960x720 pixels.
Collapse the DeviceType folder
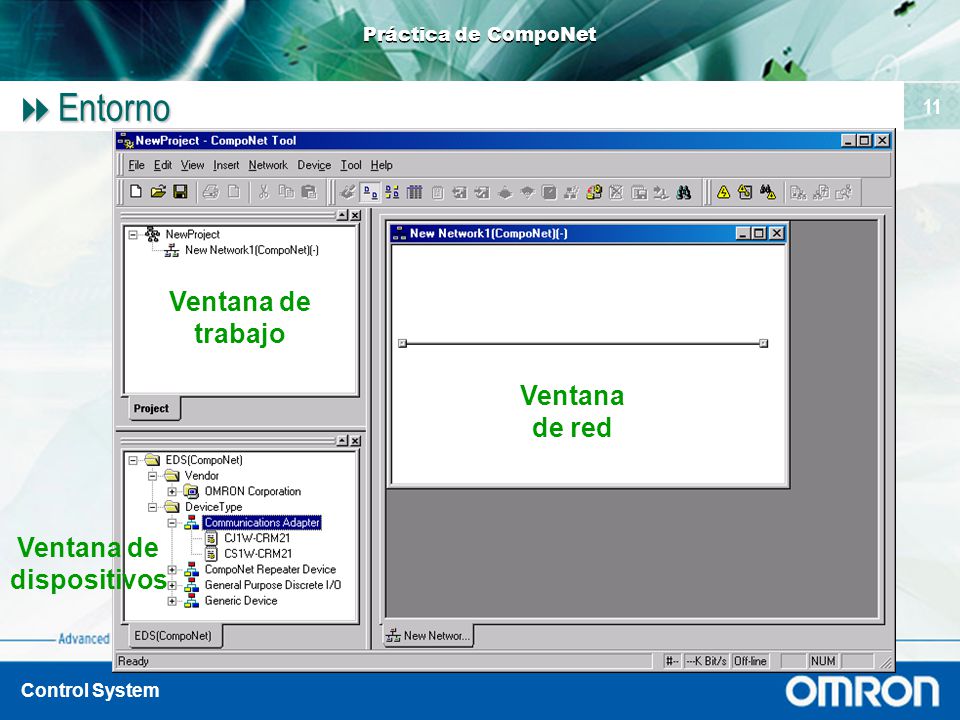[x=152, y=507]
